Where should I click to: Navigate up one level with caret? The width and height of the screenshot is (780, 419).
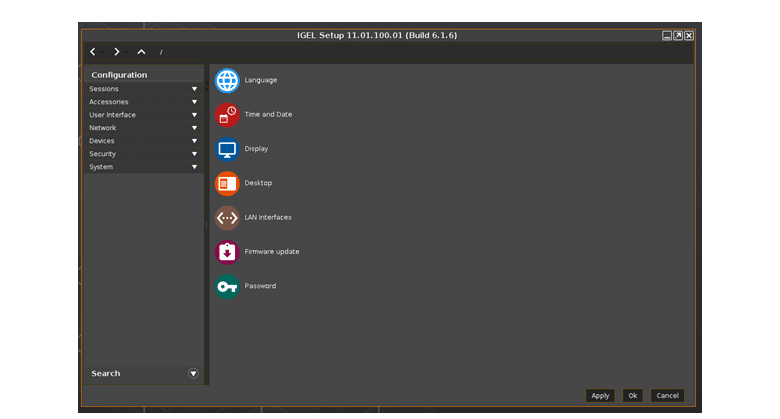(141, 52)
